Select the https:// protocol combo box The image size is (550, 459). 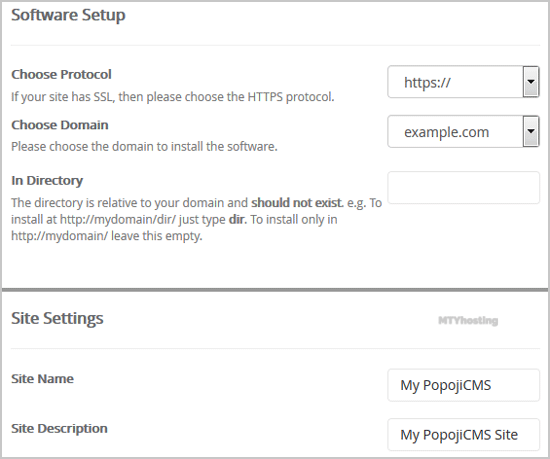pos(463,82)
